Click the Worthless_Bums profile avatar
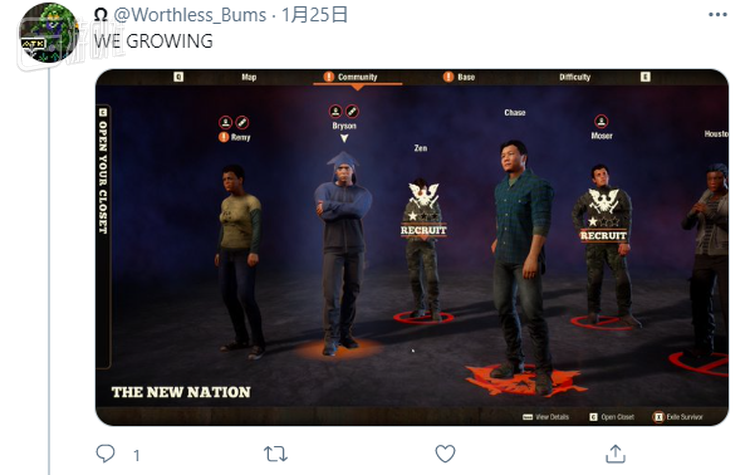Image resolution: width=750 pixels, height=475 pixels. [x=48, y=33]
